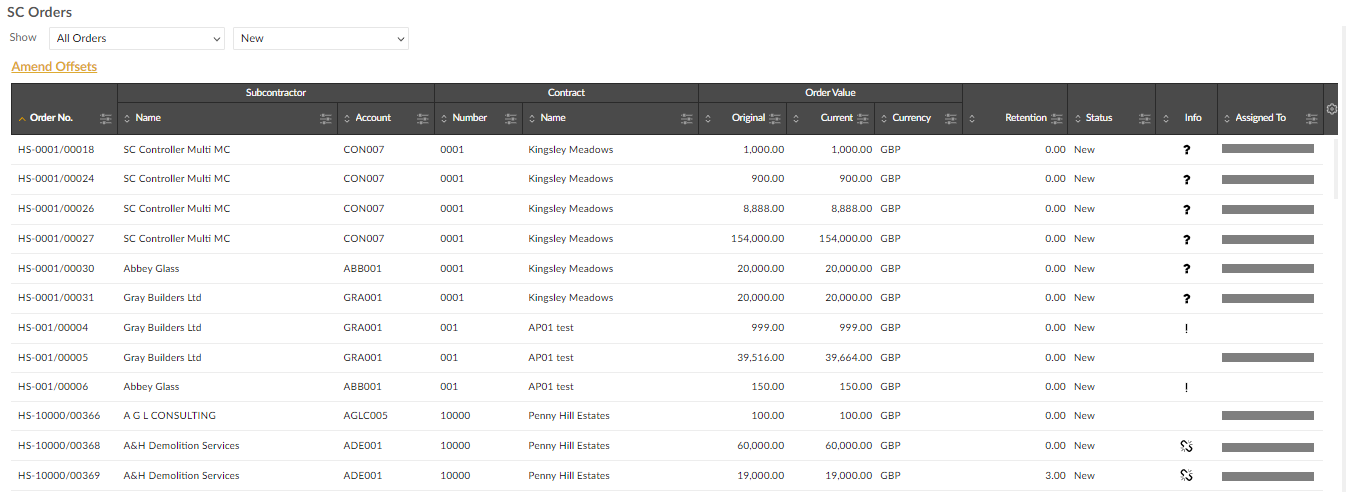Click the Assigned To column filter icon
1350x492 pixels.
tap(1312, 118)
